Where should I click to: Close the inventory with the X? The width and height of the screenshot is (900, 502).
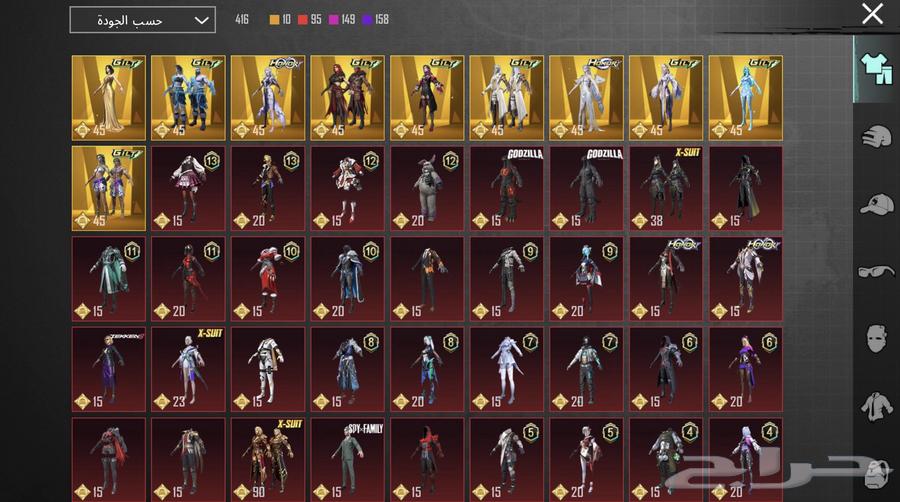coord(872,14)
